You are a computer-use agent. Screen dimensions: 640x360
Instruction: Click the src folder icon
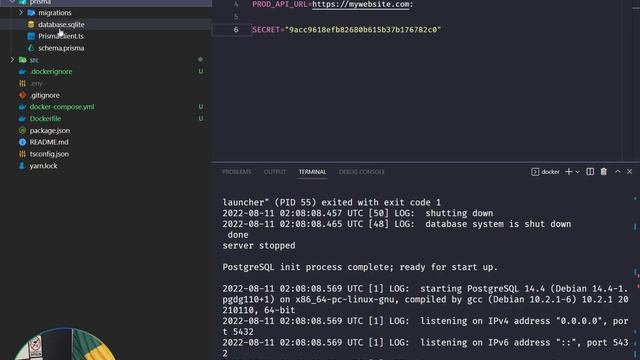coord(22,60)
